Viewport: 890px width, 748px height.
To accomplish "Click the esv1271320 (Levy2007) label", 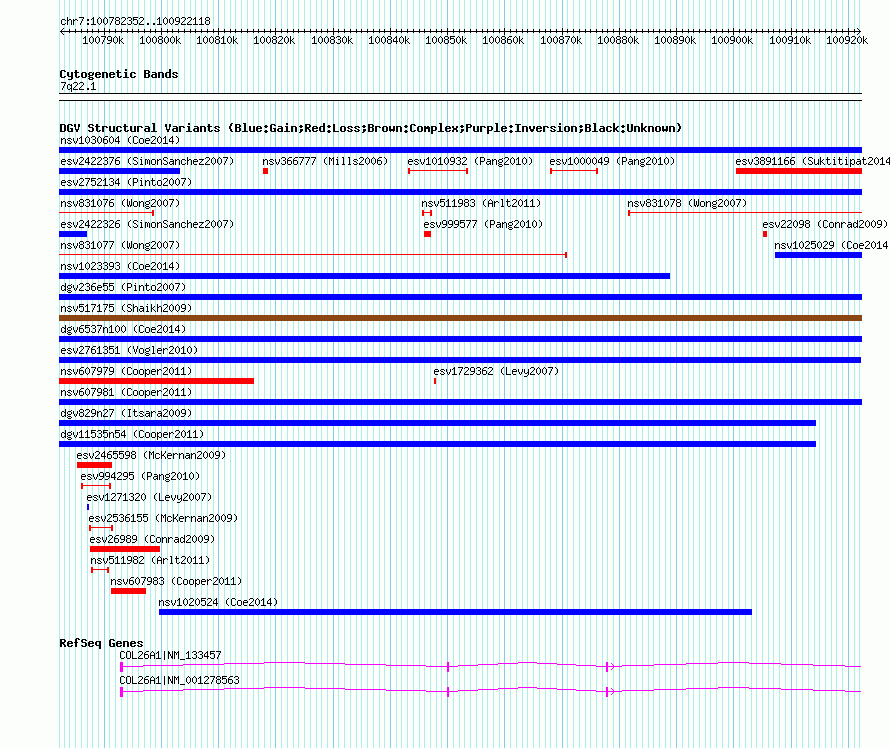I will (x=149, y=497).
